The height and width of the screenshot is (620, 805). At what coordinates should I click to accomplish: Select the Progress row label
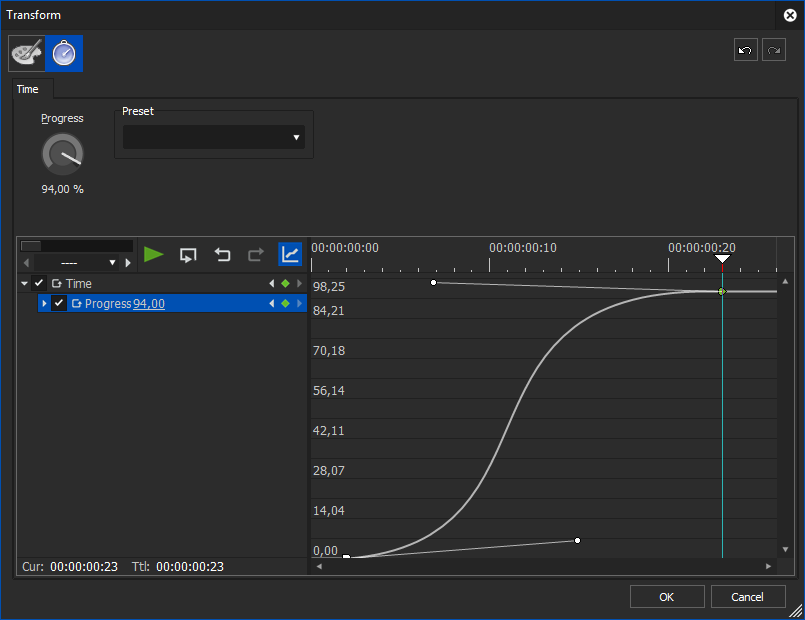[x=108, y=304]
